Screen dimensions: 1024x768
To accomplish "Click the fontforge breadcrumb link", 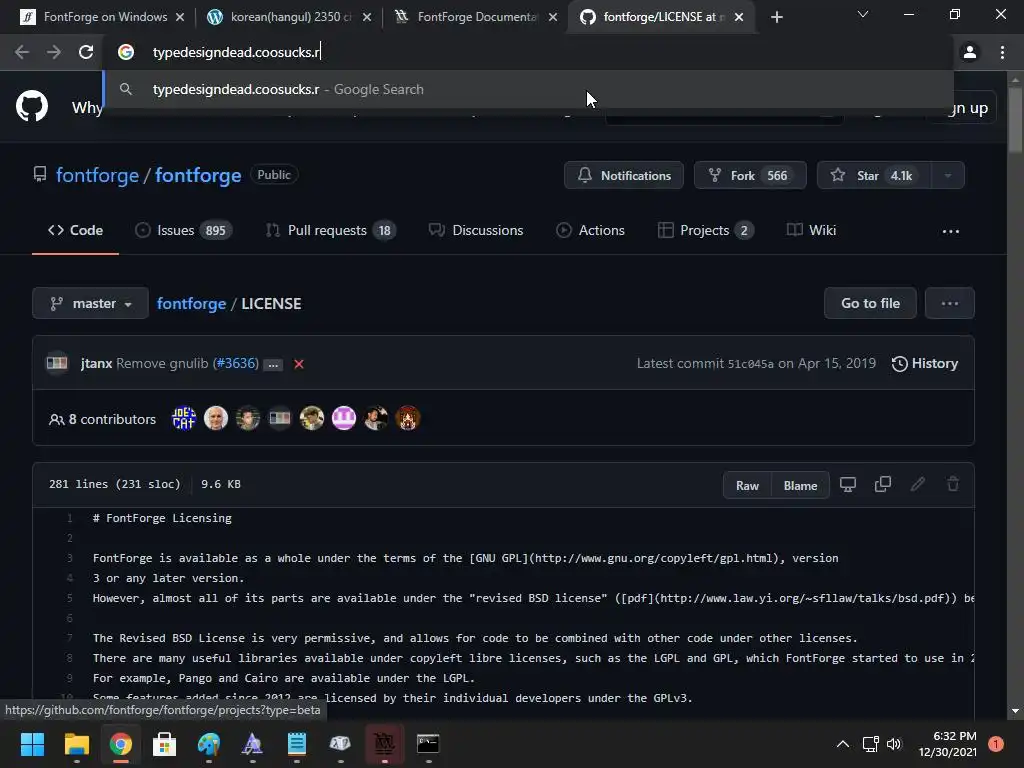I will pos(191,304).
